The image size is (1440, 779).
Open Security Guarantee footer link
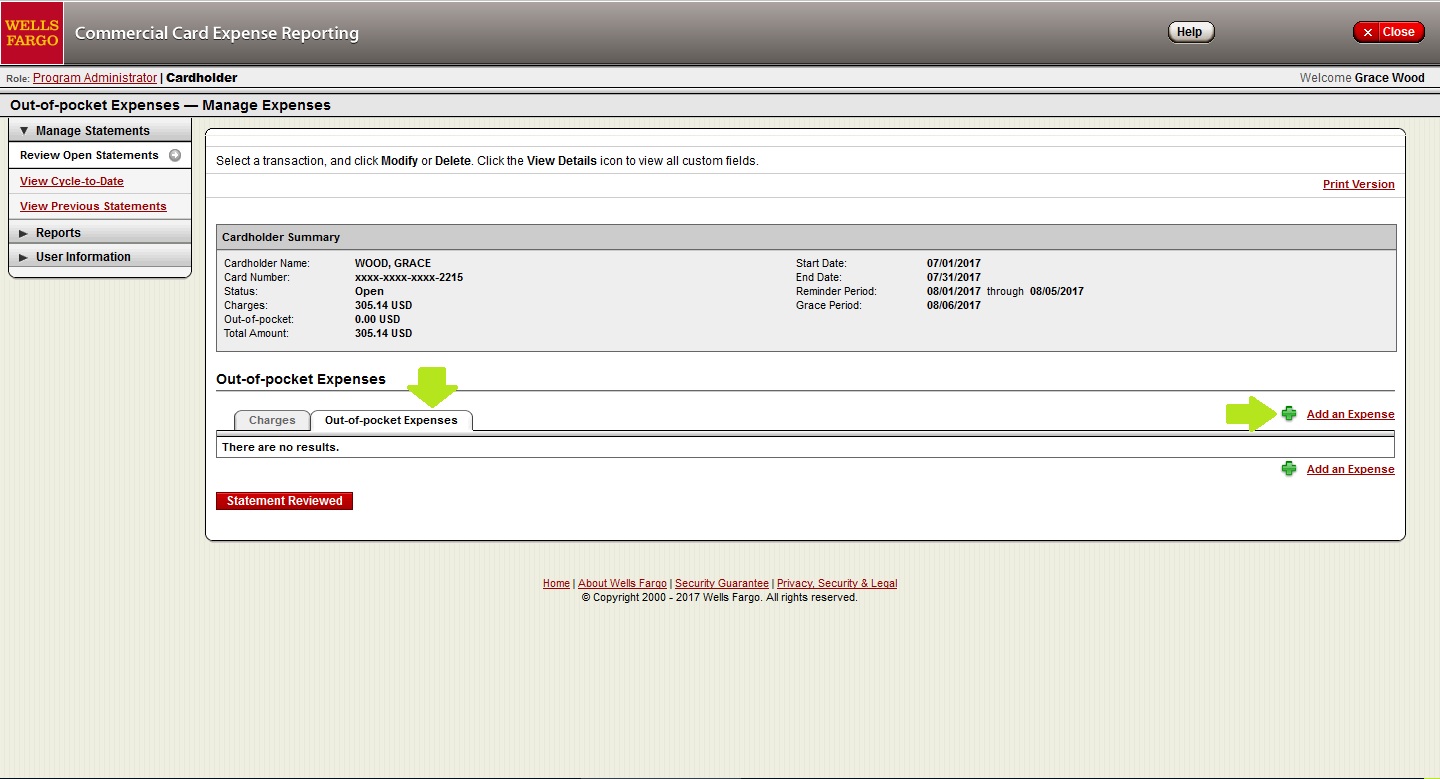pos(722,583)
